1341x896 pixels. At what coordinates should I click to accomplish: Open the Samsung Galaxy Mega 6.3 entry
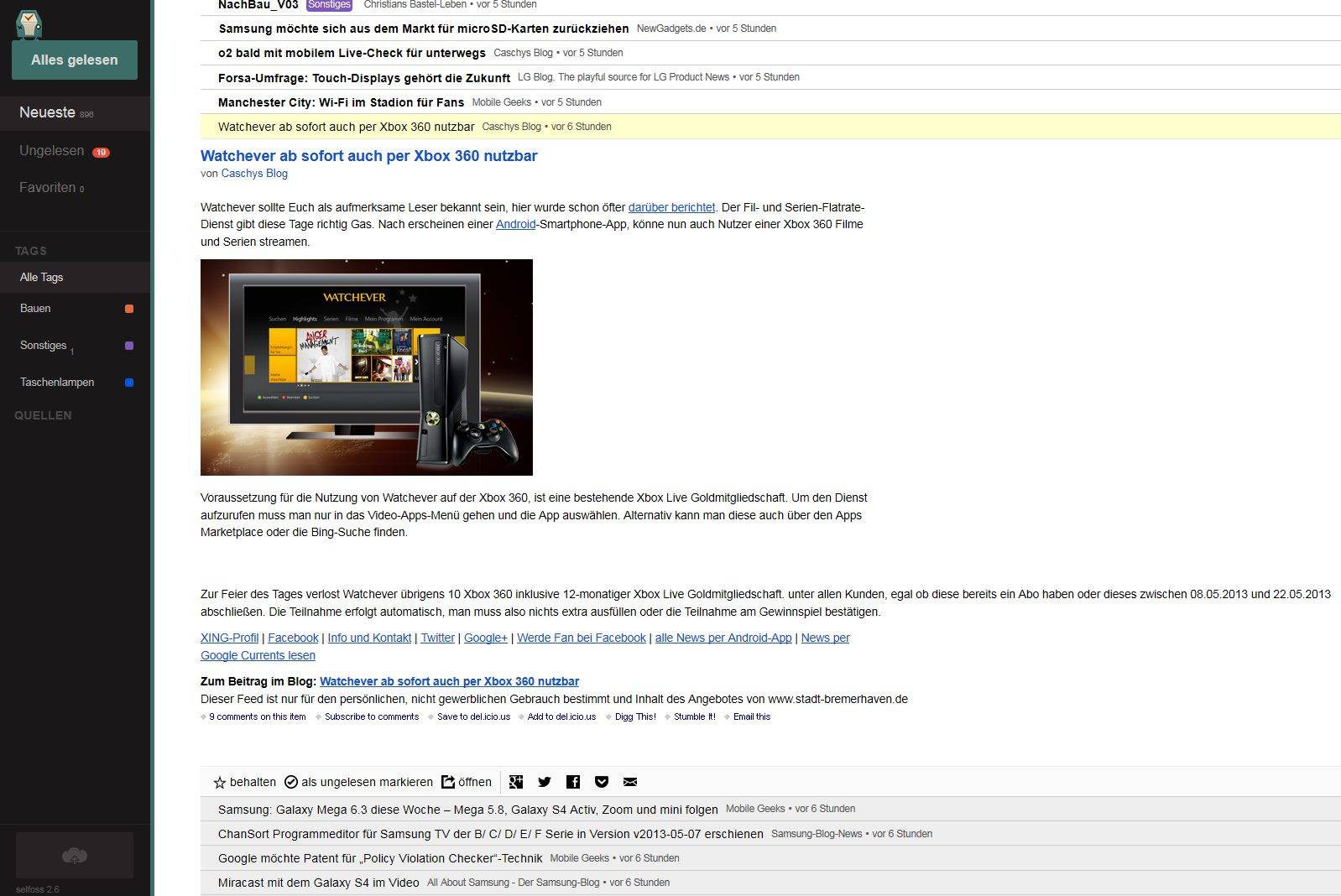tap(770, 809)
